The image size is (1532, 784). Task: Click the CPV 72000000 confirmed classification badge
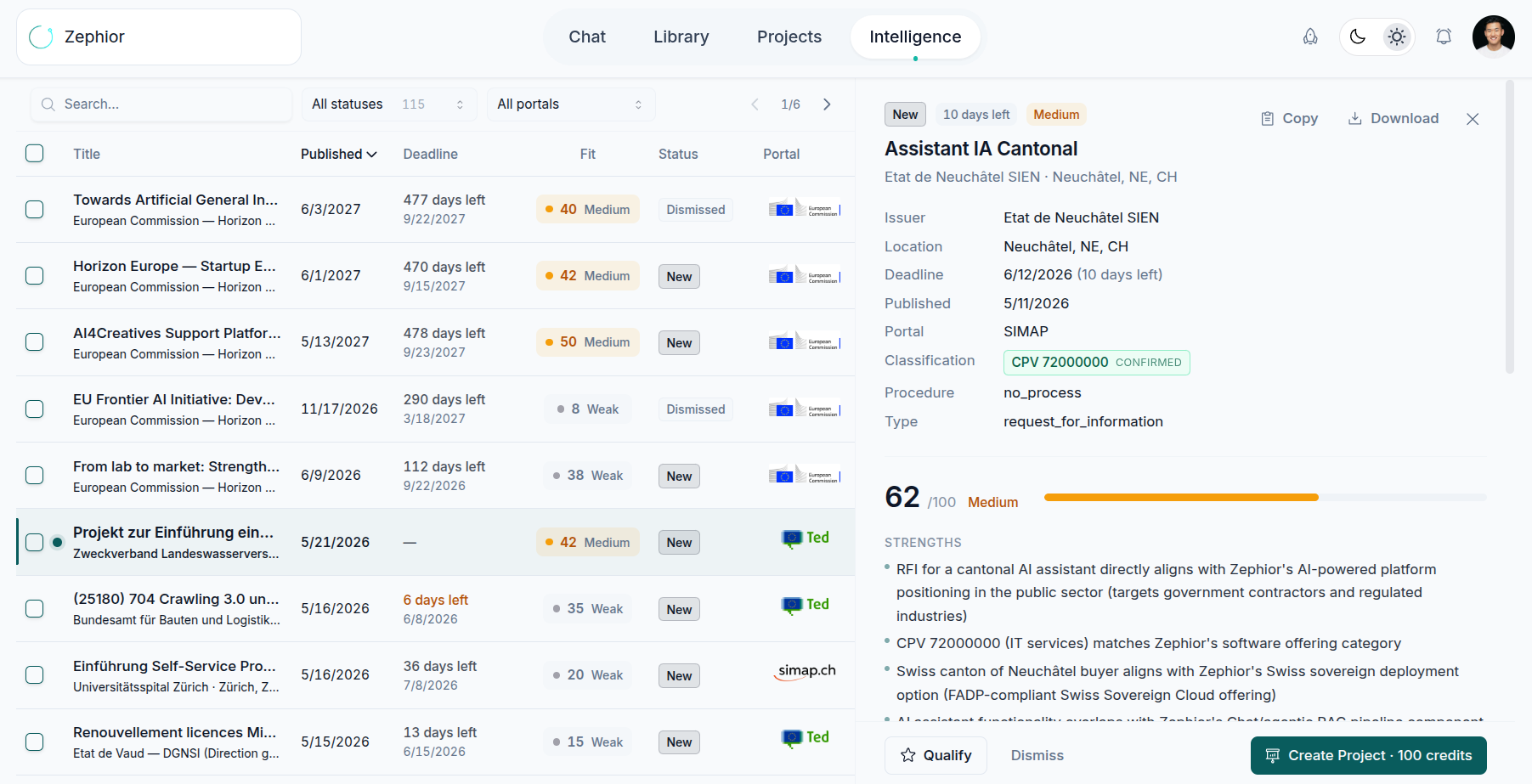click(x=1097, y=363)
